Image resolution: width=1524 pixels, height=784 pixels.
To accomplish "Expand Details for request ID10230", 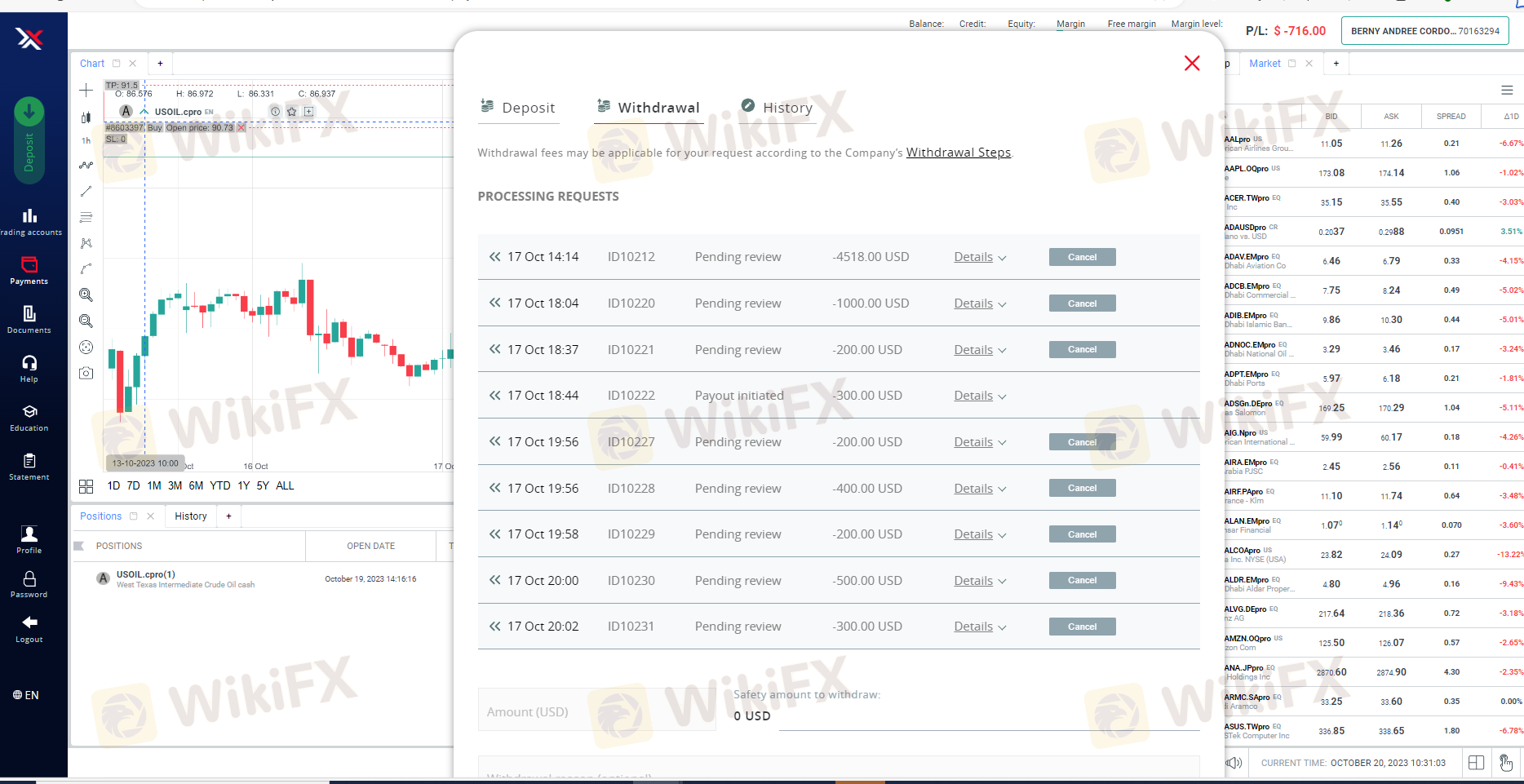I will [980, 581].
